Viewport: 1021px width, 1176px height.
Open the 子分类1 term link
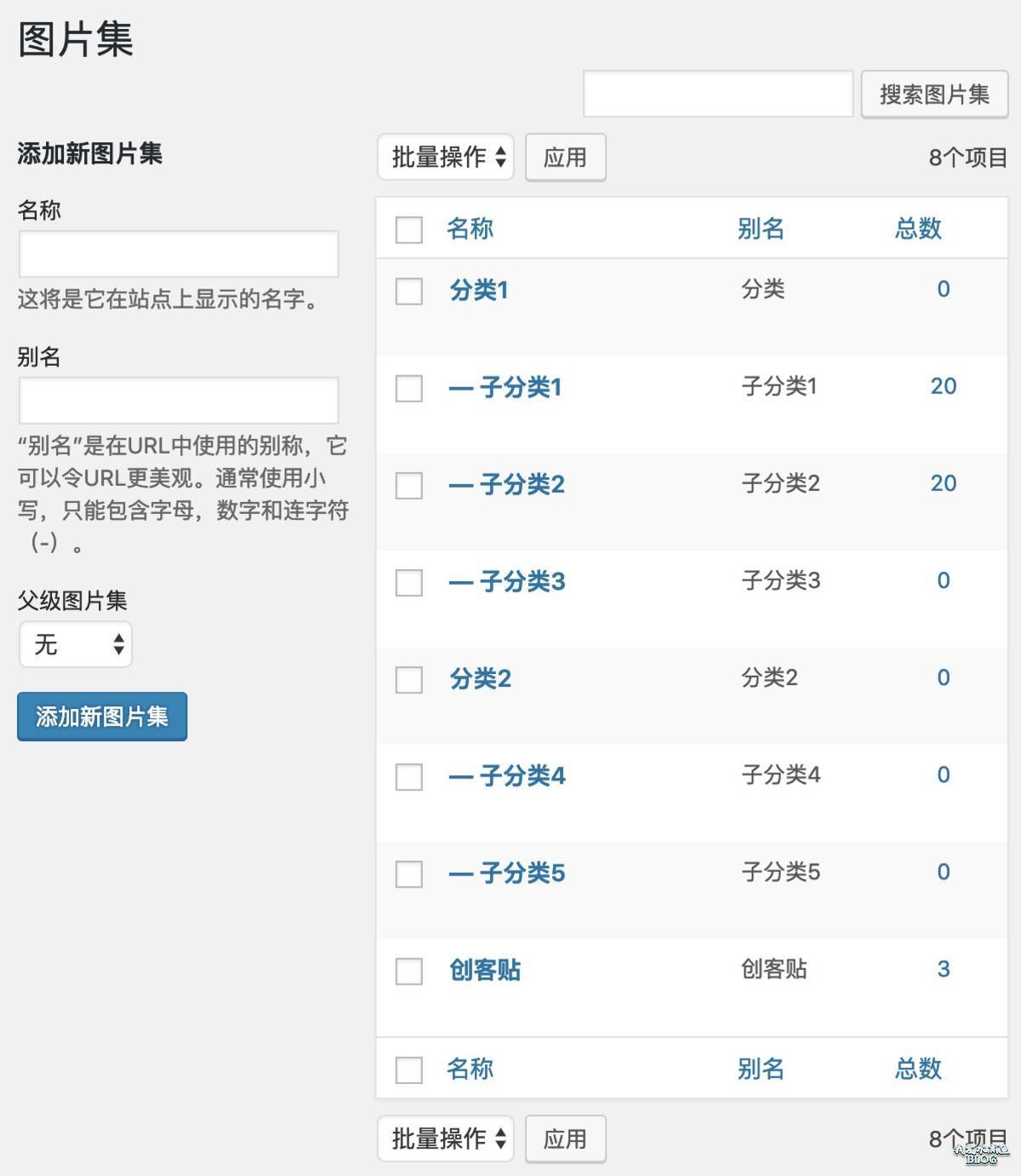(520, 388)
